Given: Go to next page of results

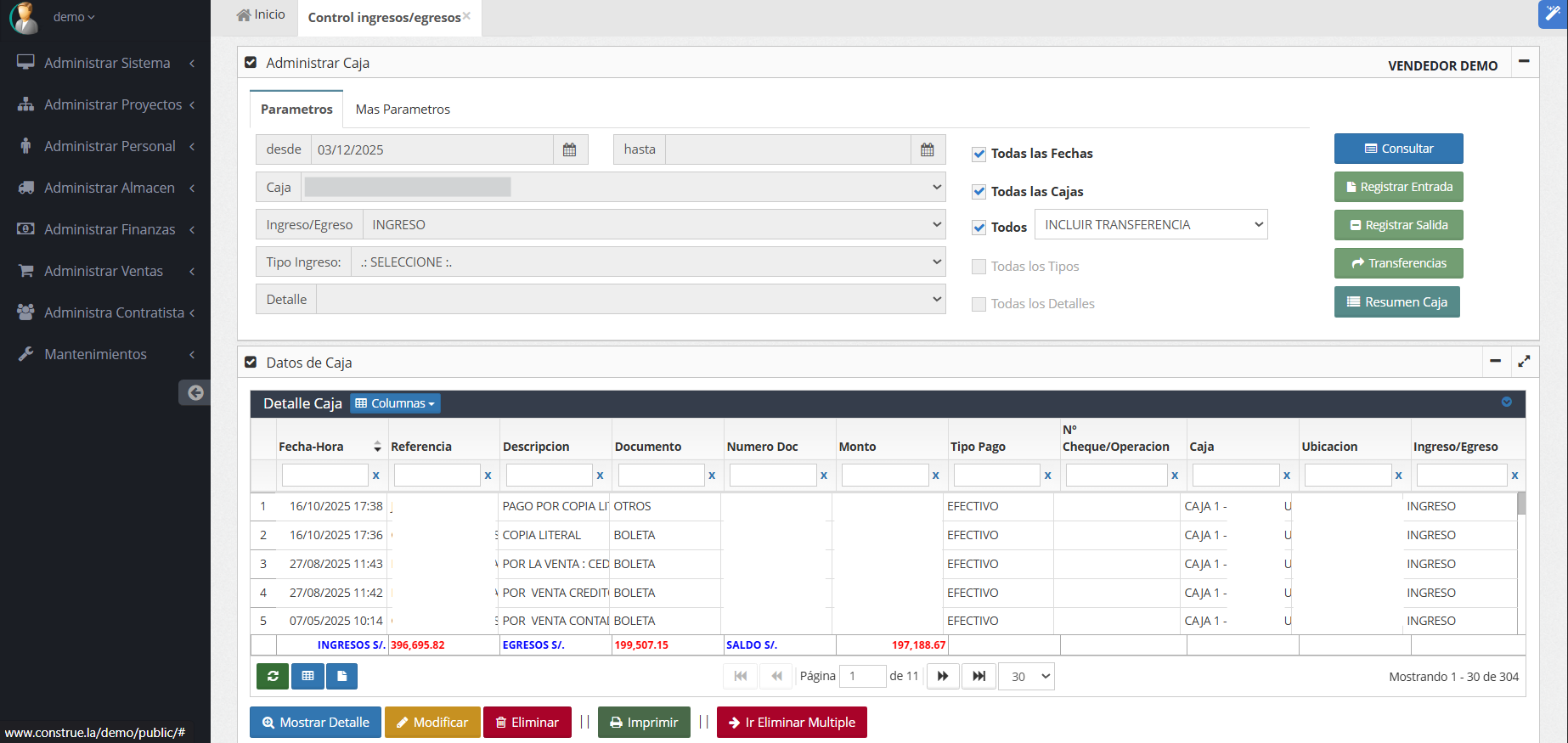Looking at the screenshot, I should [x=943, y=676].
